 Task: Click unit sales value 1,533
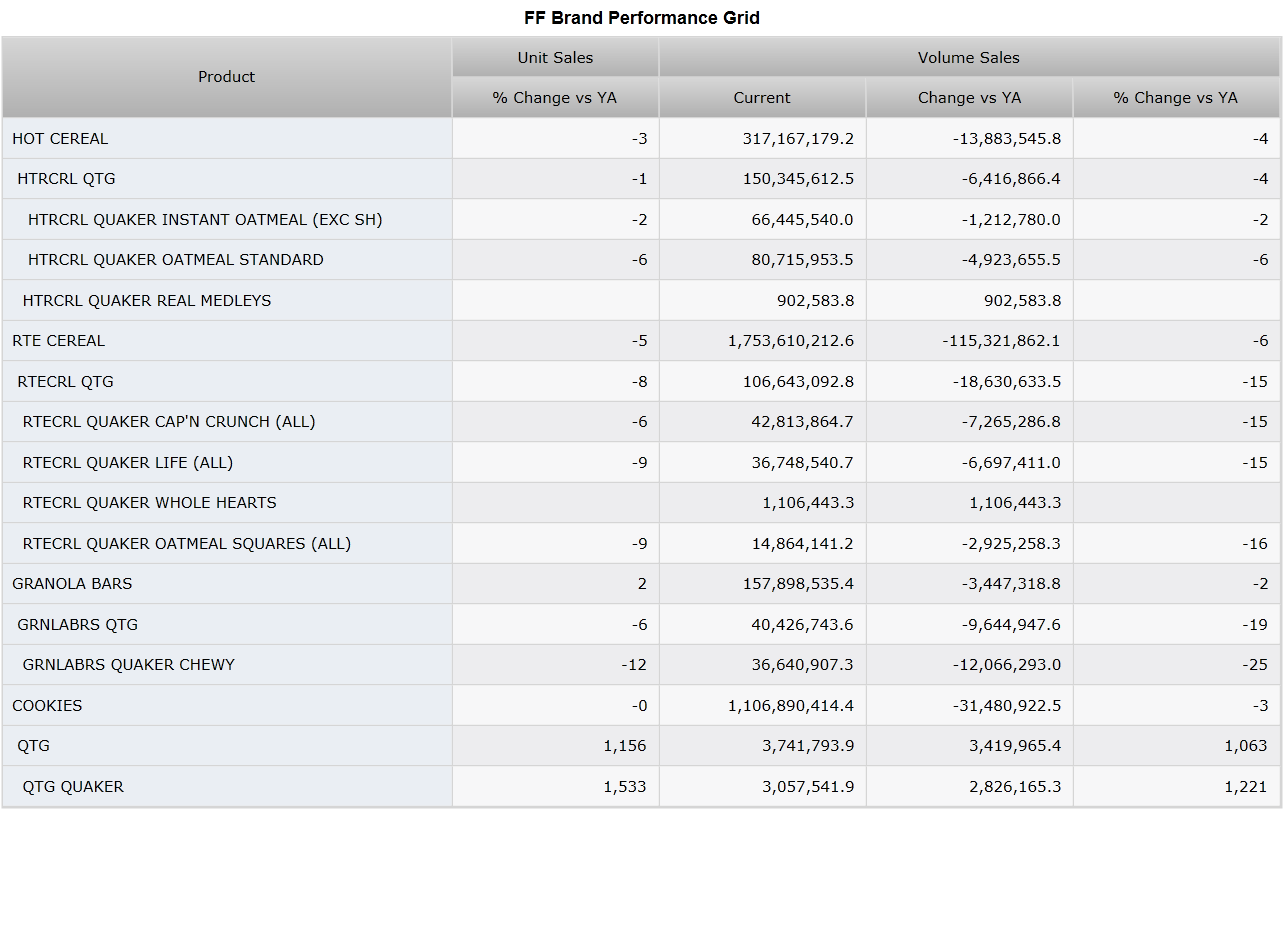[x=625, y=787]
